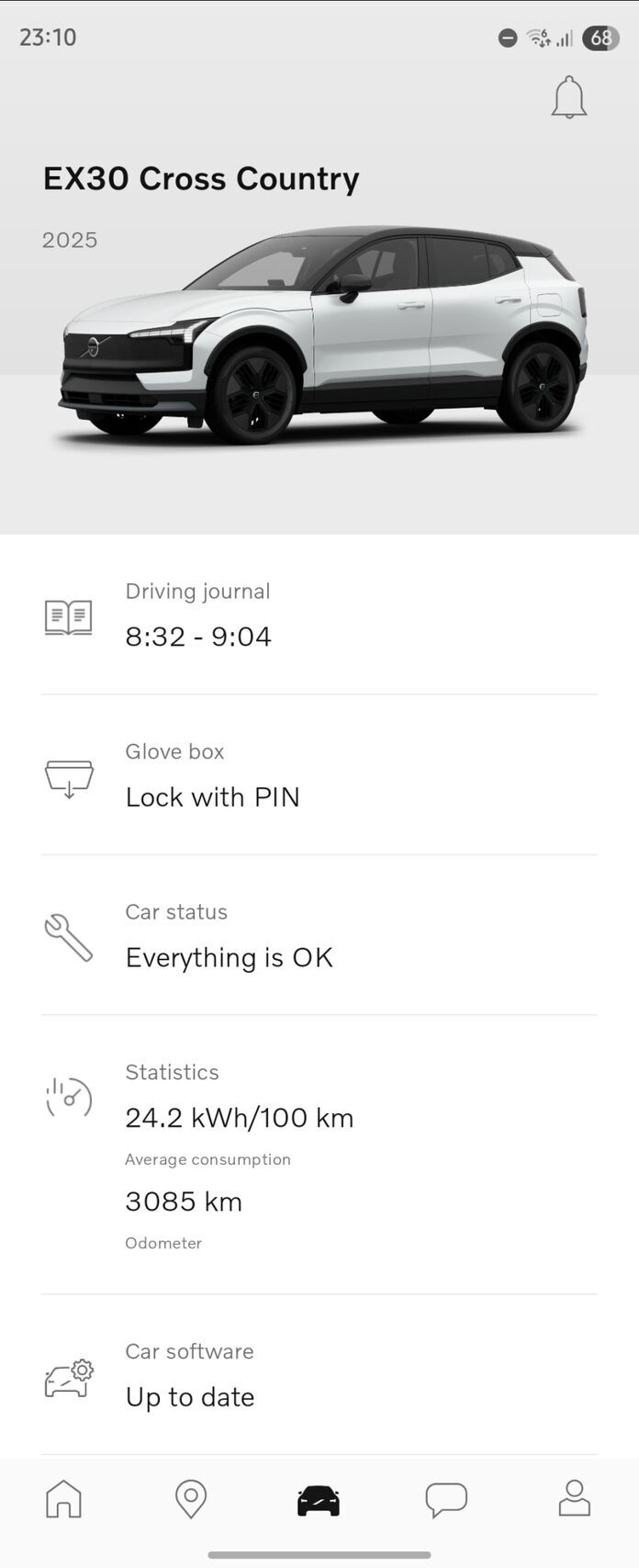Select the Car tab in bottom navigation
This screenshot has width=639, height=1568.
pyautogui.click(x=319, y=1501)
